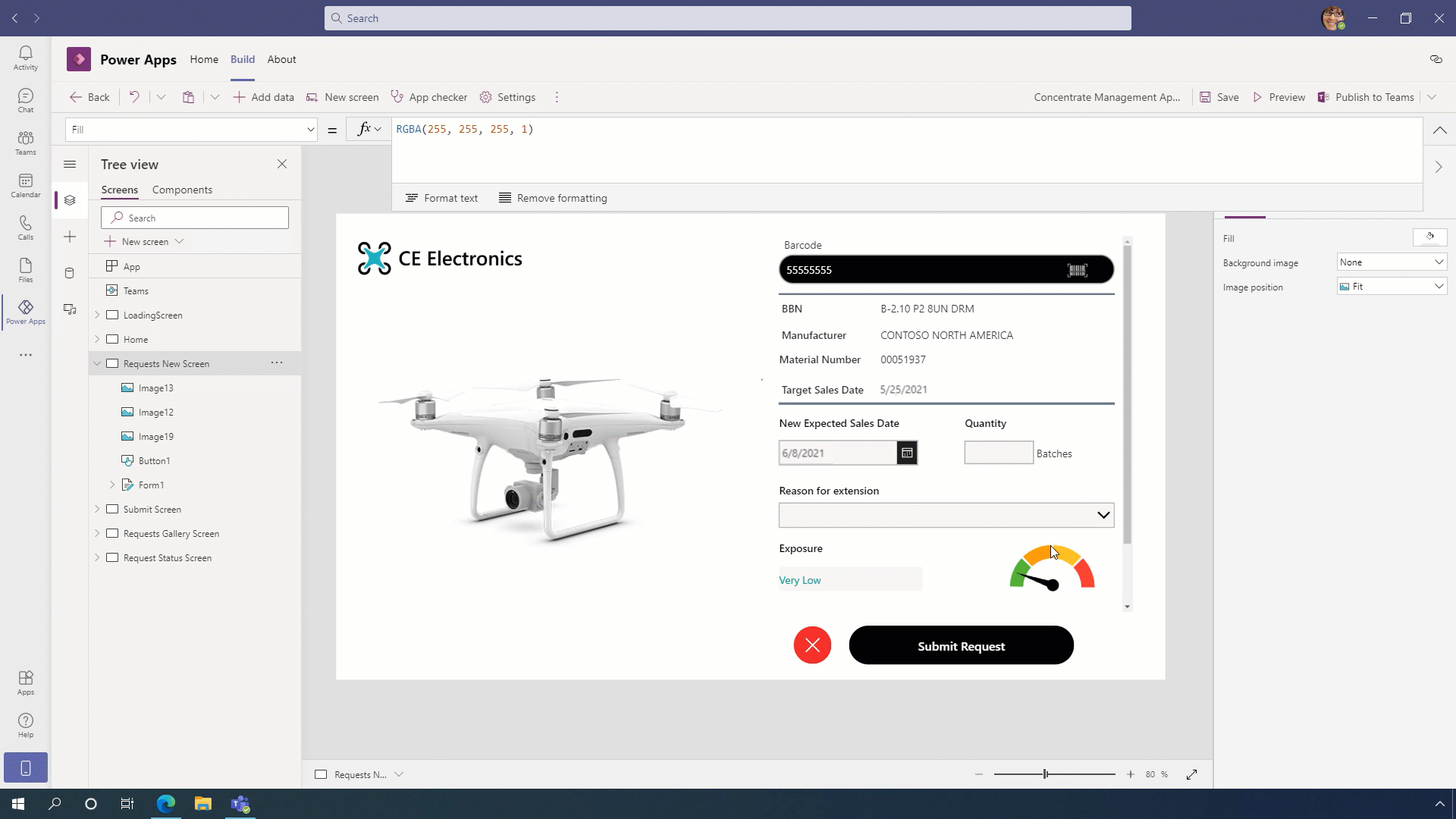The width and height of the screenshot is (1456, 819).
Task: Click the red cancel X icon
Action: (x=812, y=645)
